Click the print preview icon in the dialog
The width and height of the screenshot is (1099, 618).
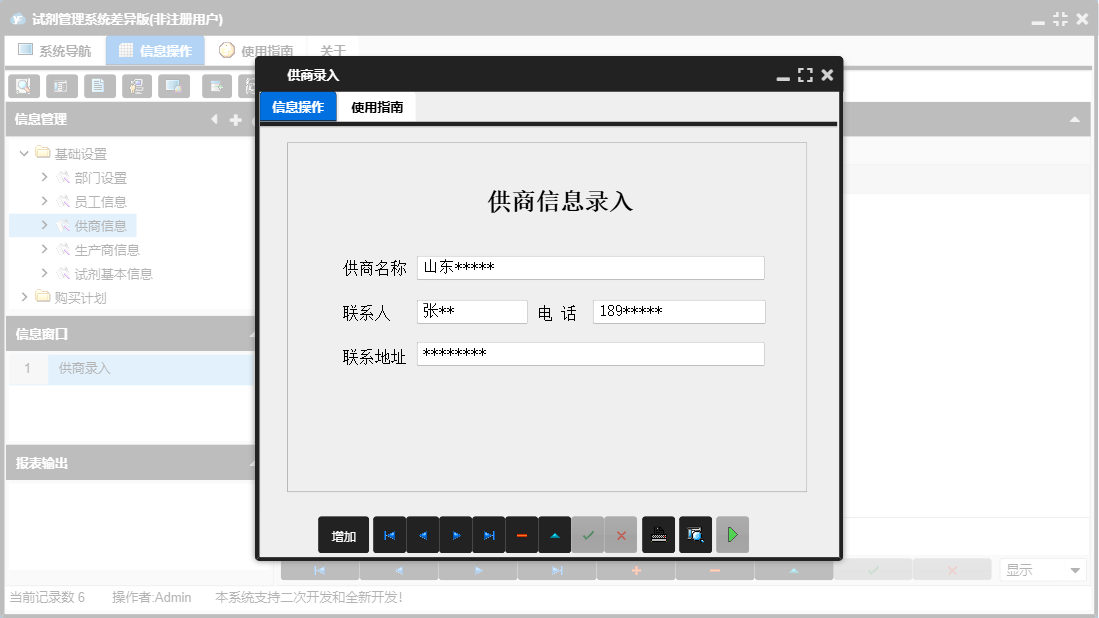point(695,534)
